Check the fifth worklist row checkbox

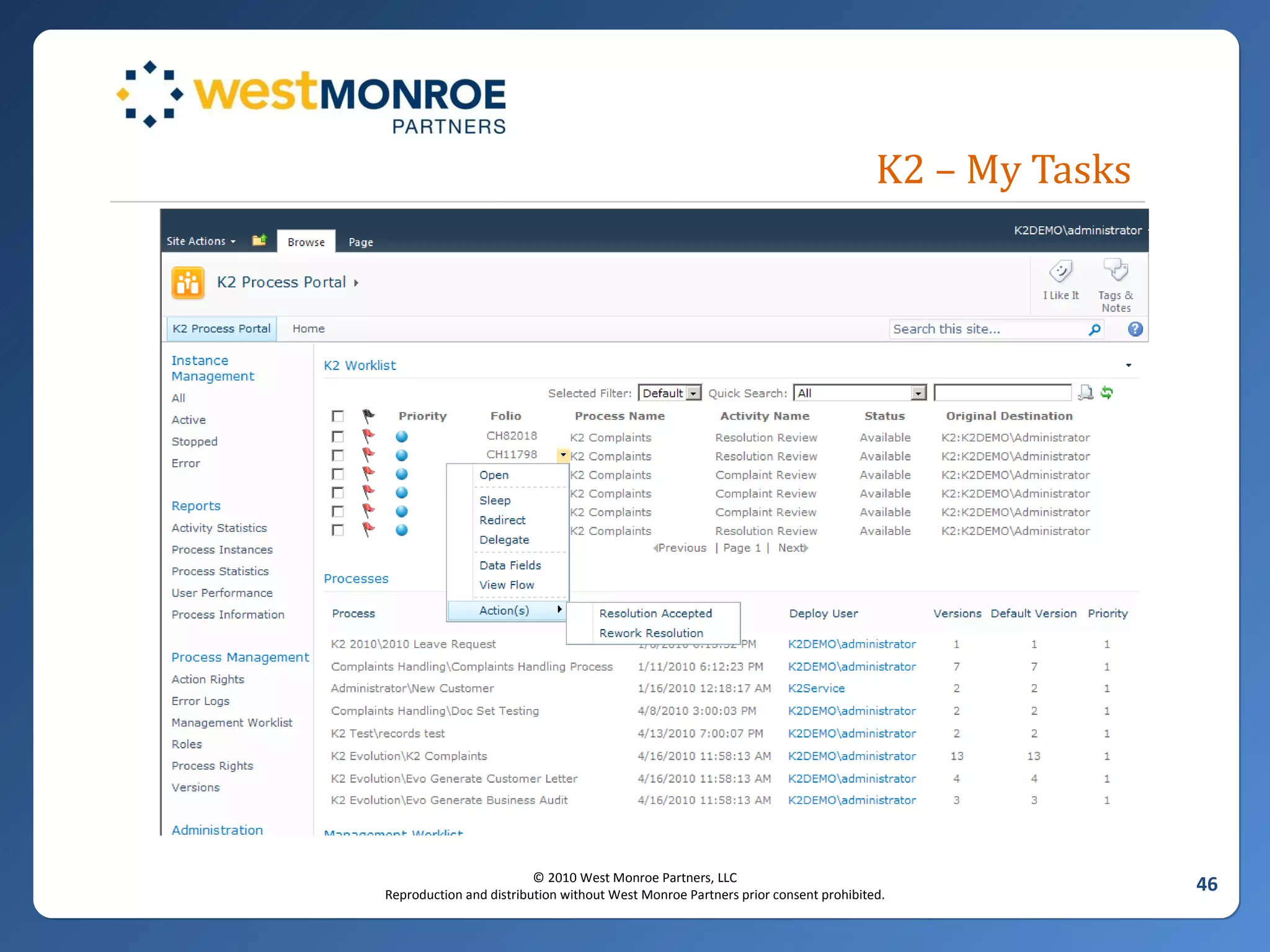338,511
